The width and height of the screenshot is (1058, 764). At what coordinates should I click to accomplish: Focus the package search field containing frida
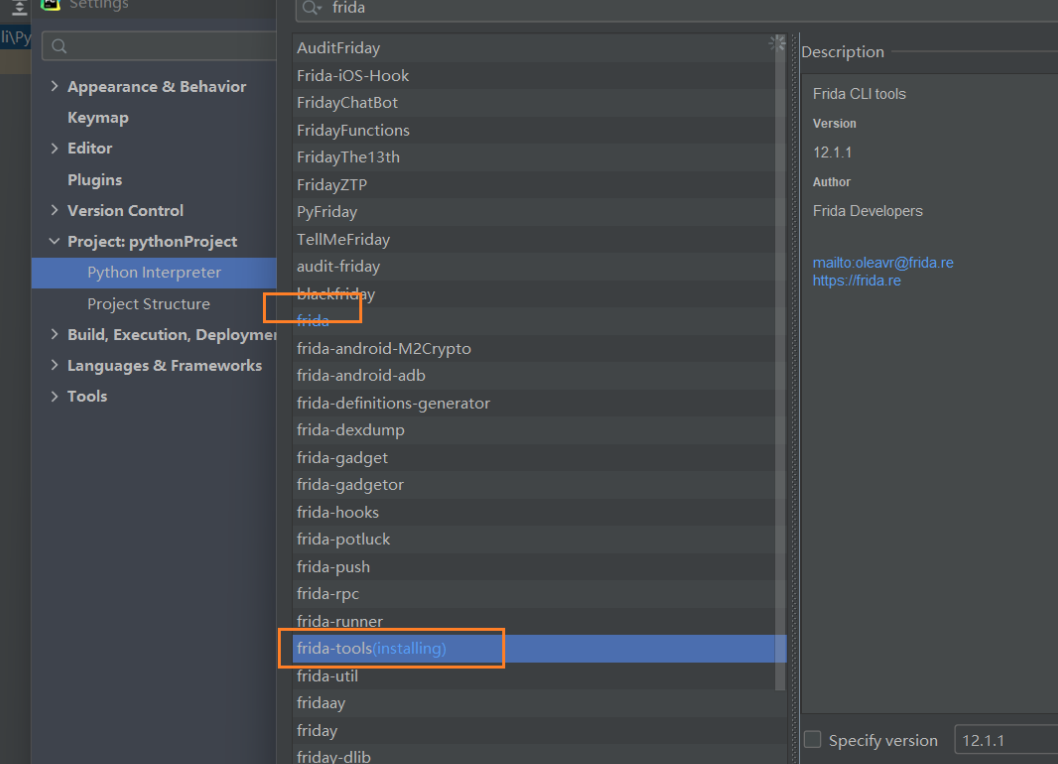click(676, 7)
